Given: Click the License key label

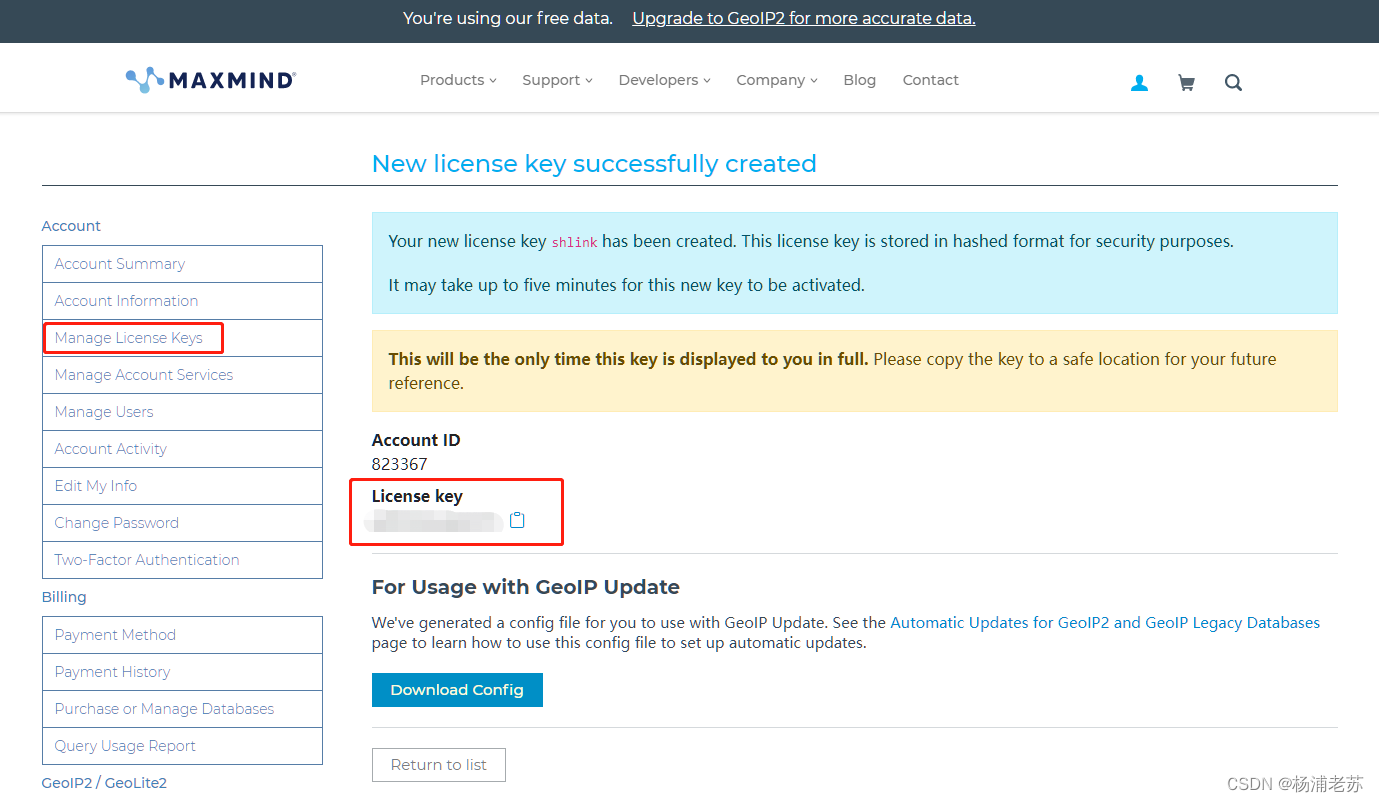Looking at the screenshot, I should tap(417, 496).
